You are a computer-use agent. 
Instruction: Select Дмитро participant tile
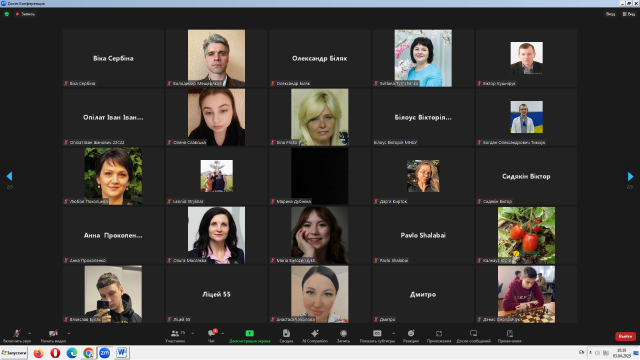click(x=423, y=294)
